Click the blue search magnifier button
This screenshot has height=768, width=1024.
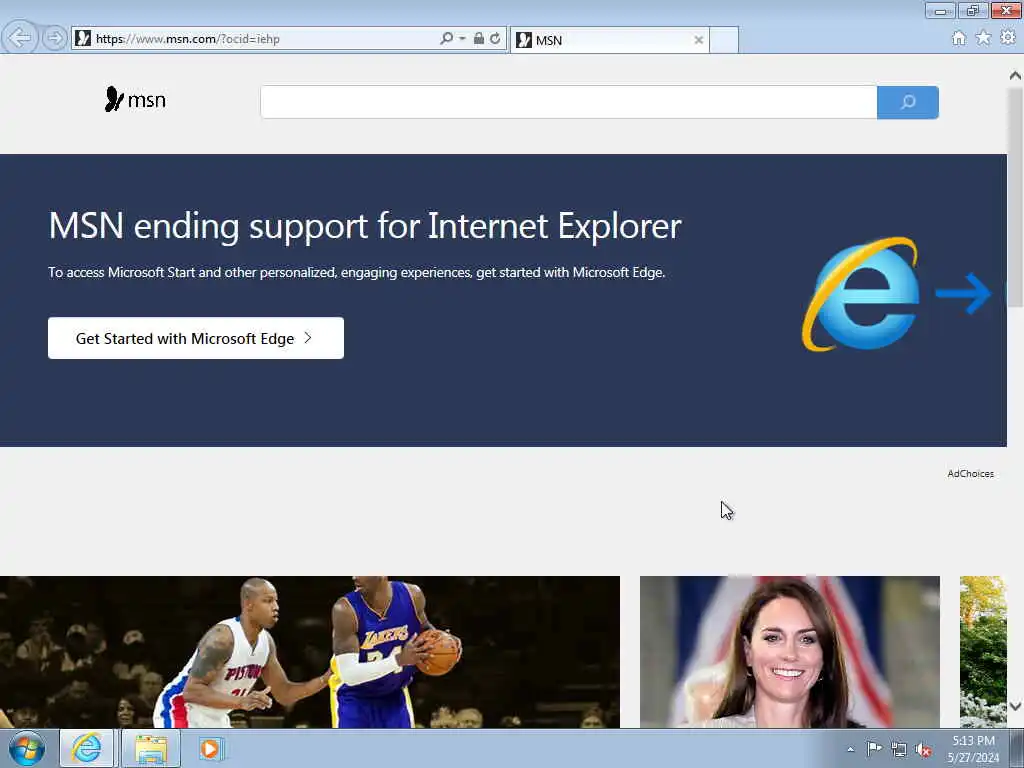click(x=908, y=102)
